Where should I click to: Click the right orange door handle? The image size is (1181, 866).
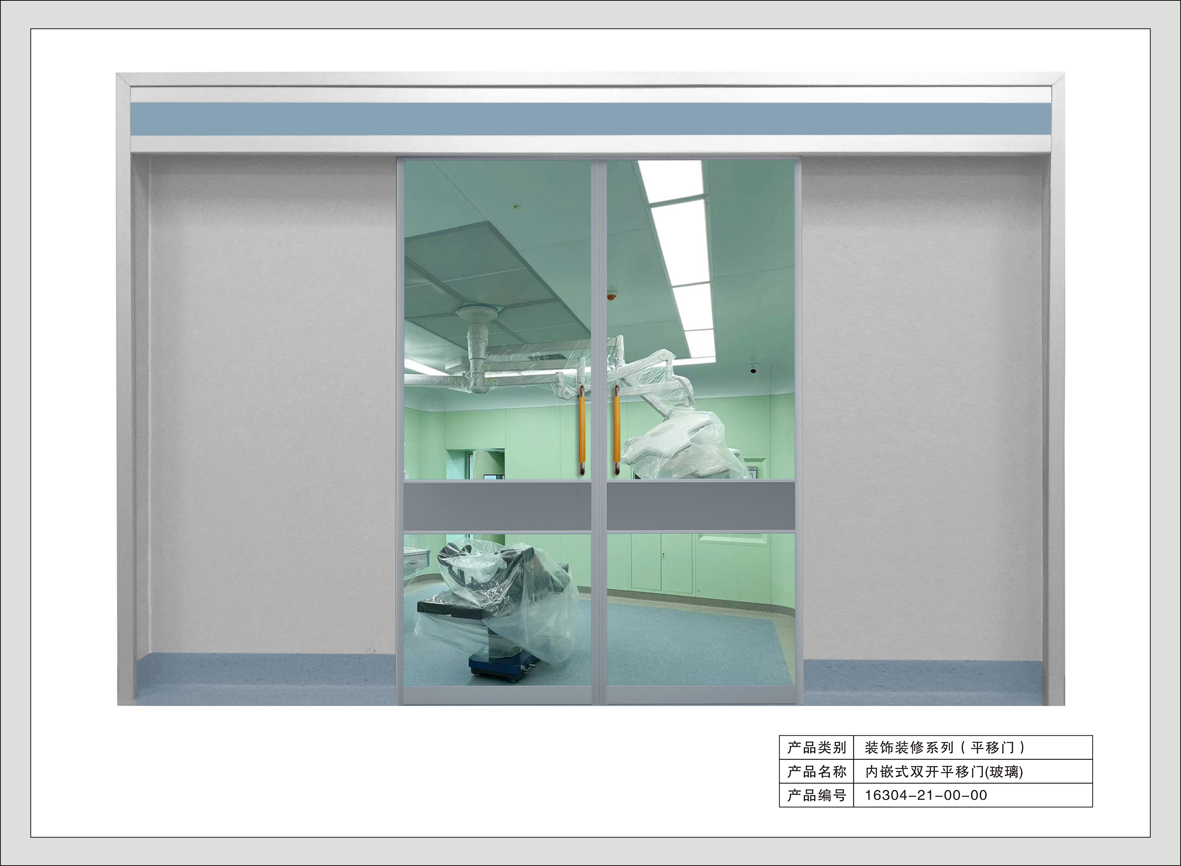(x=617, y=430)
